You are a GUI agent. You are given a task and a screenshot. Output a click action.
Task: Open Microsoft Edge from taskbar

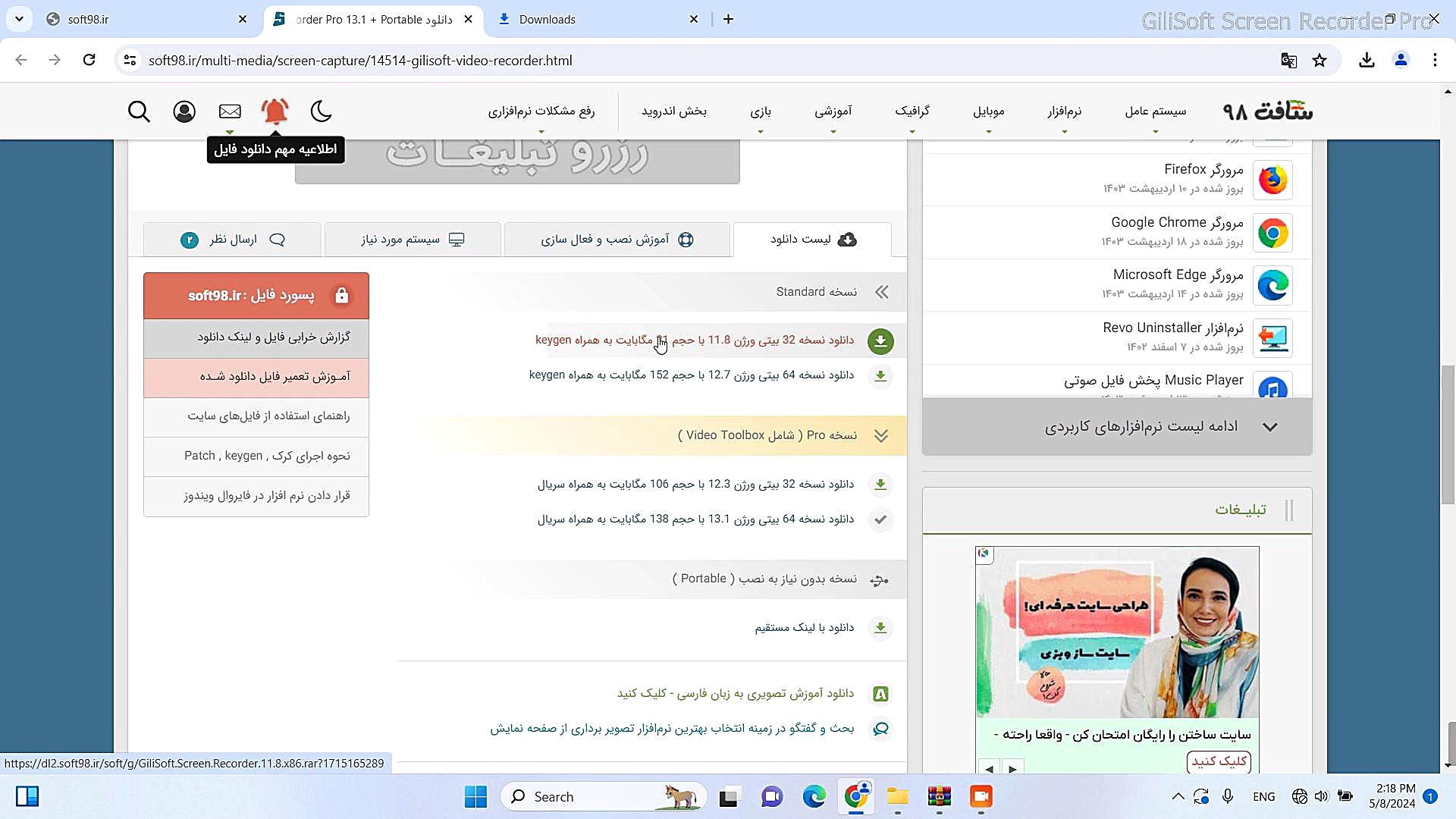814,796
